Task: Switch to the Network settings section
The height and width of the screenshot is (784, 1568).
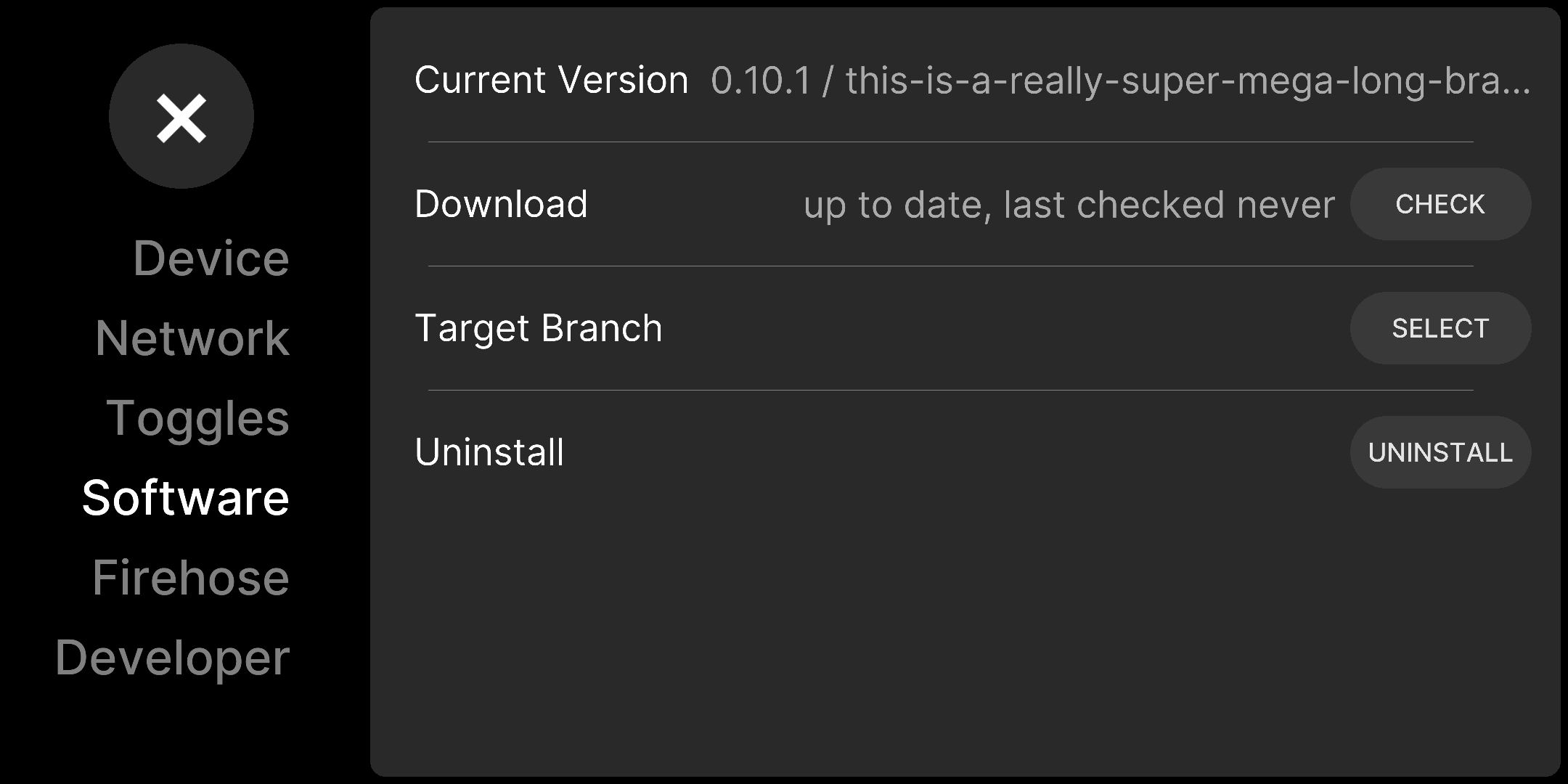Action: pos(192,338)
